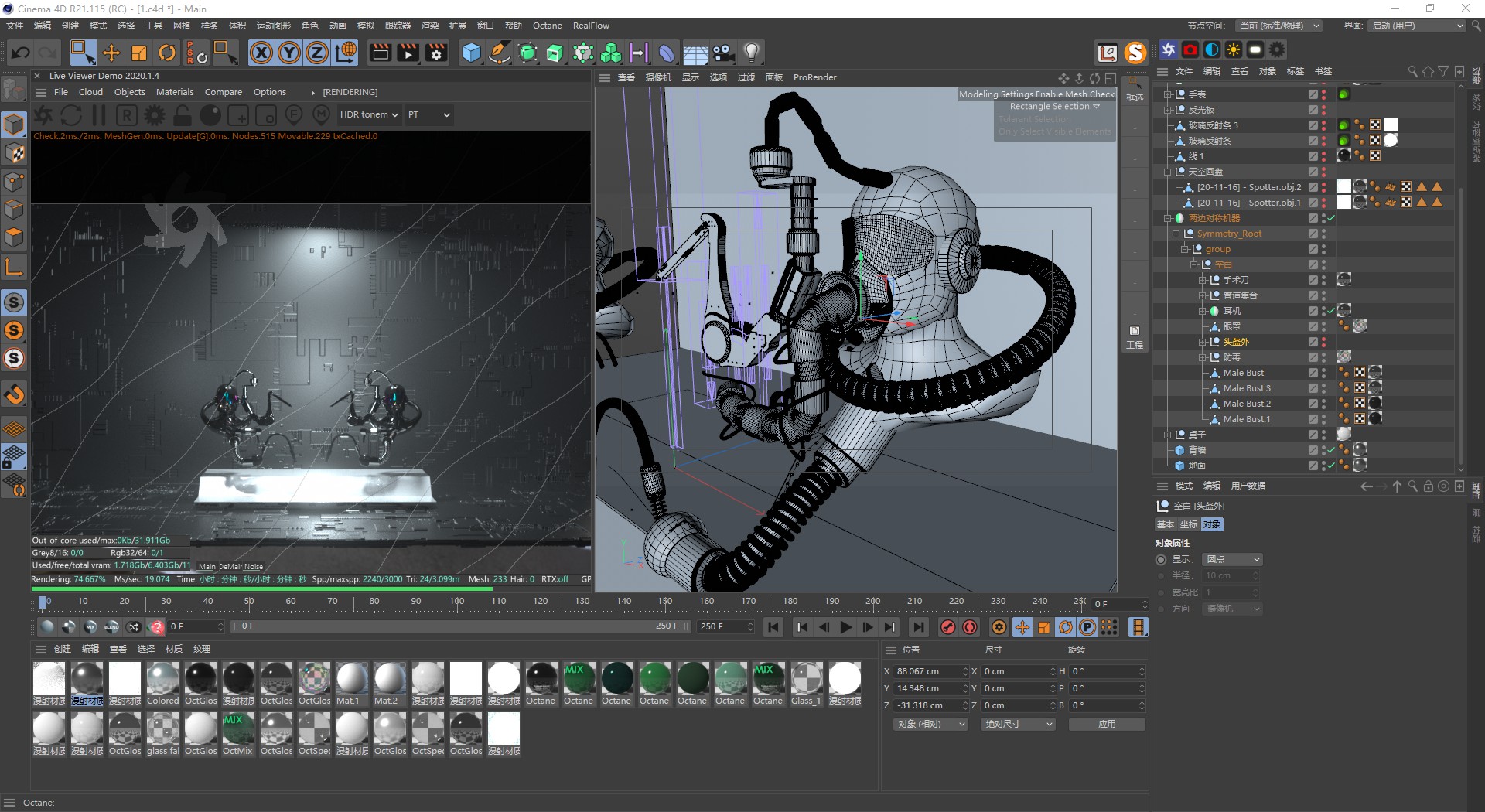The image size is (1485, 812).
Task: Open the Live Viewer Cloud menu
Action: [90, 92]
